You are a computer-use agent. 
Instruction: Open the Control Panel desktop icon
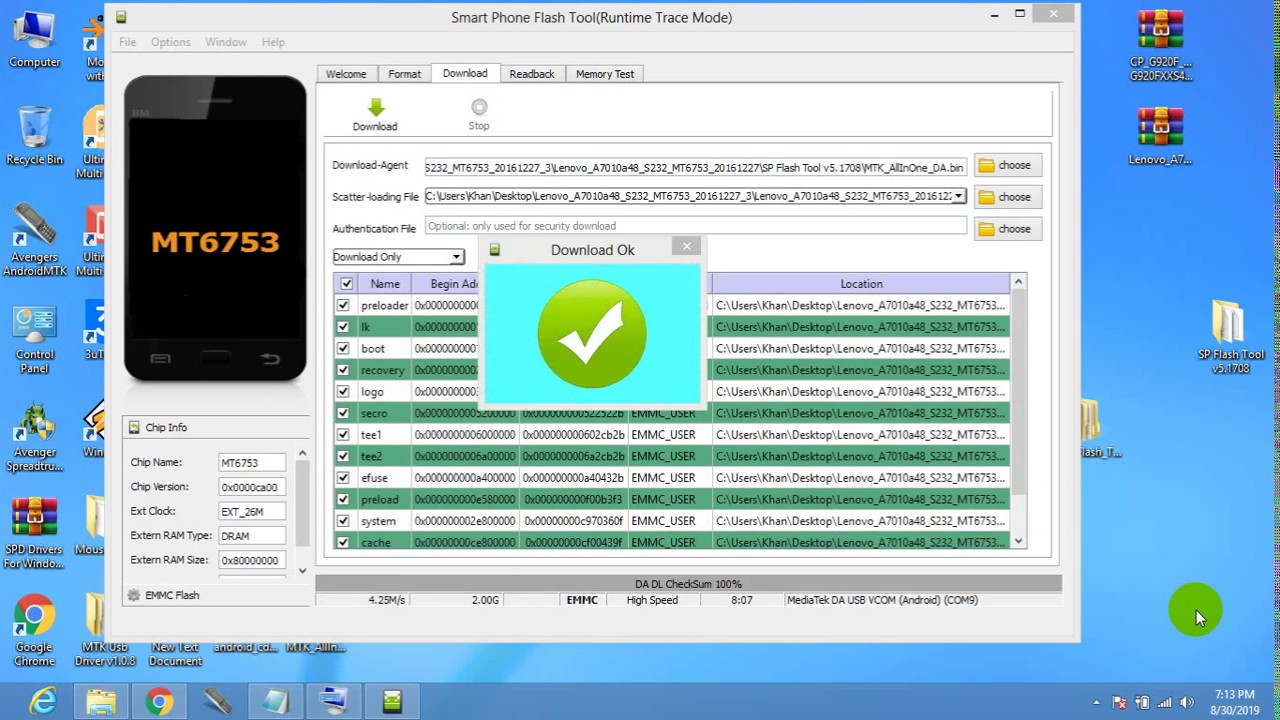click(x=34, y=340)
